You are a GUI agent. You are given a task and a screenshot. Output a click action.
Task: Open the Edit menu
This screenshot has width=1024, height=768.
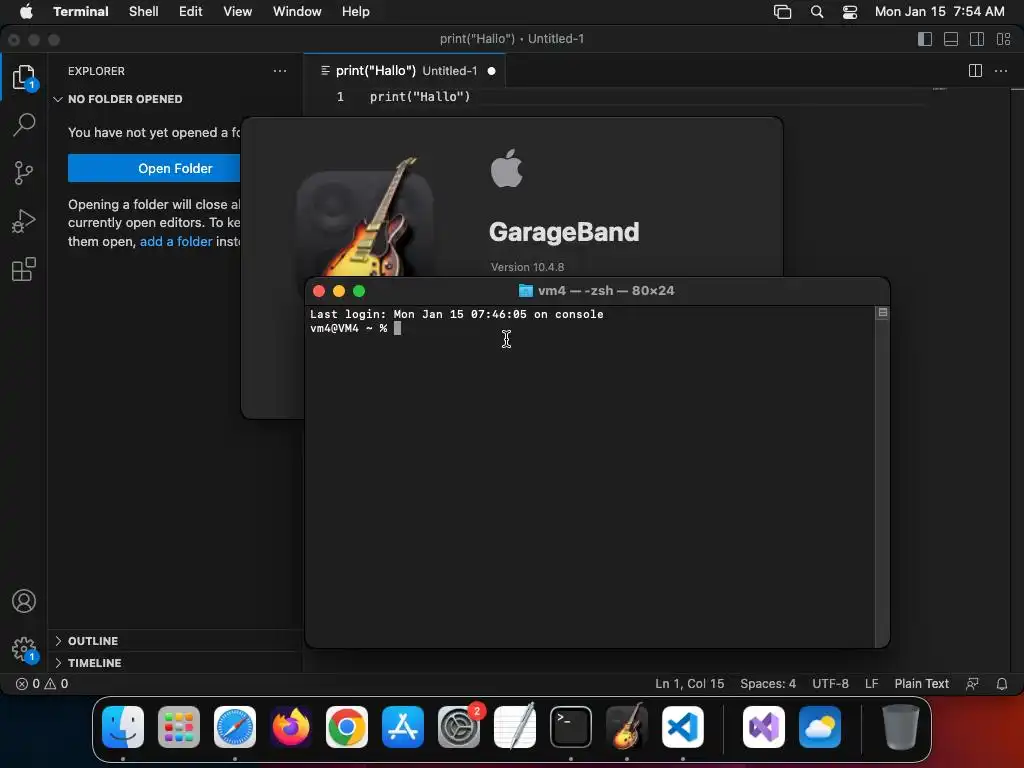pyautogui.click(x=191, y=12)
